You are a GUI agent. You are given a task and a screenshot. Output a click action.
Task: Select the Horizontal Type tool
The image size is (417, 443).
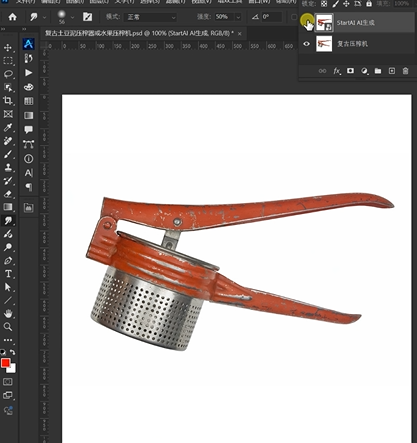point(8,274)
